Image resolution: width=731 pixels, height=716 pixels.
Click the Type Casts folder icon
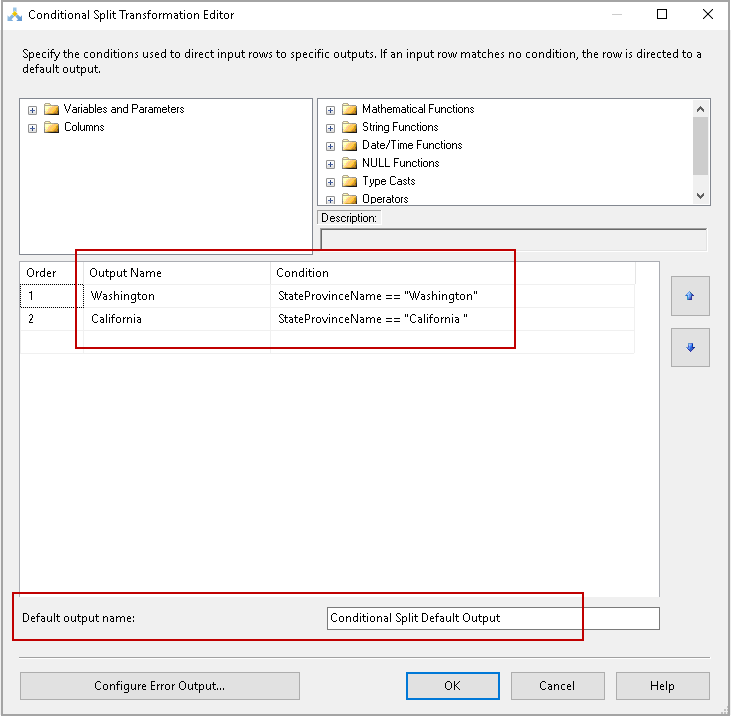[x=349, y=181]
